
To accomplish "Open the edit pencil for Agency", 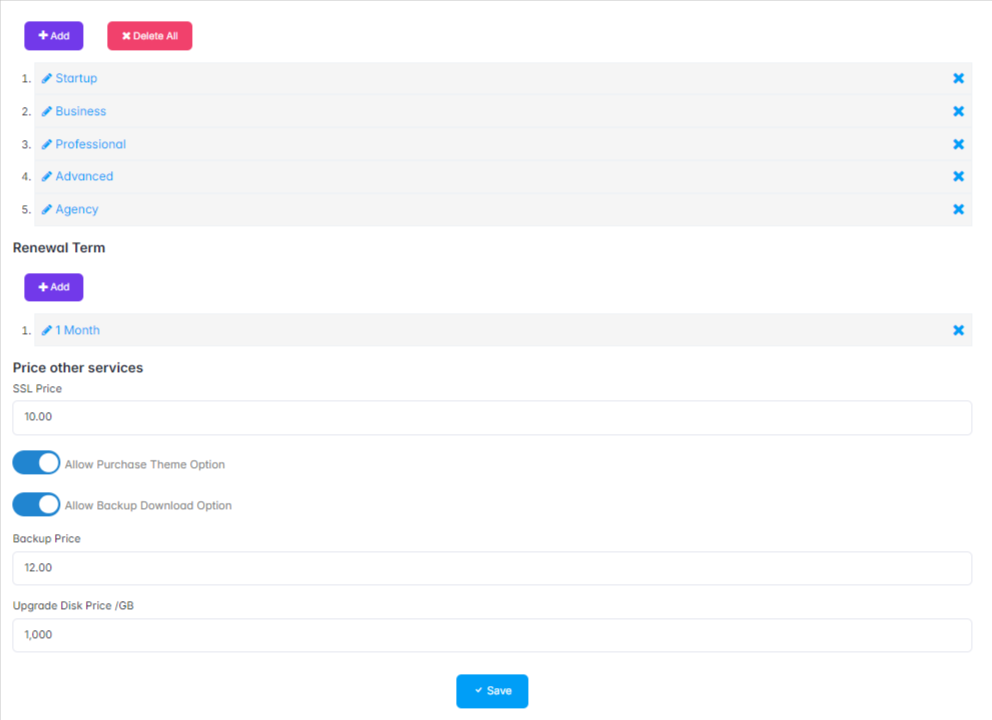I will coord(46,209).
